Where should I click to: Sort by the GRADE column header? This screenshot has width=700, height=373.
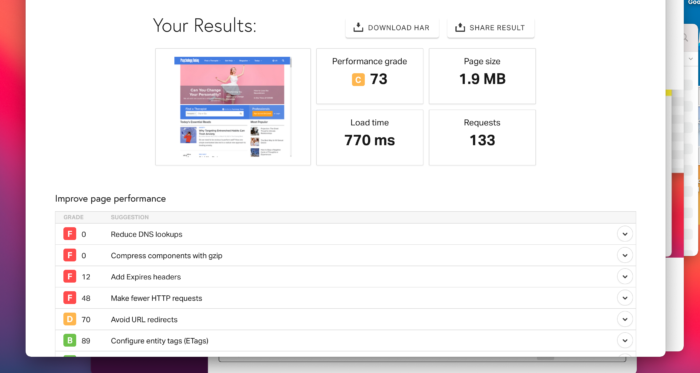[x=73, y=217]
